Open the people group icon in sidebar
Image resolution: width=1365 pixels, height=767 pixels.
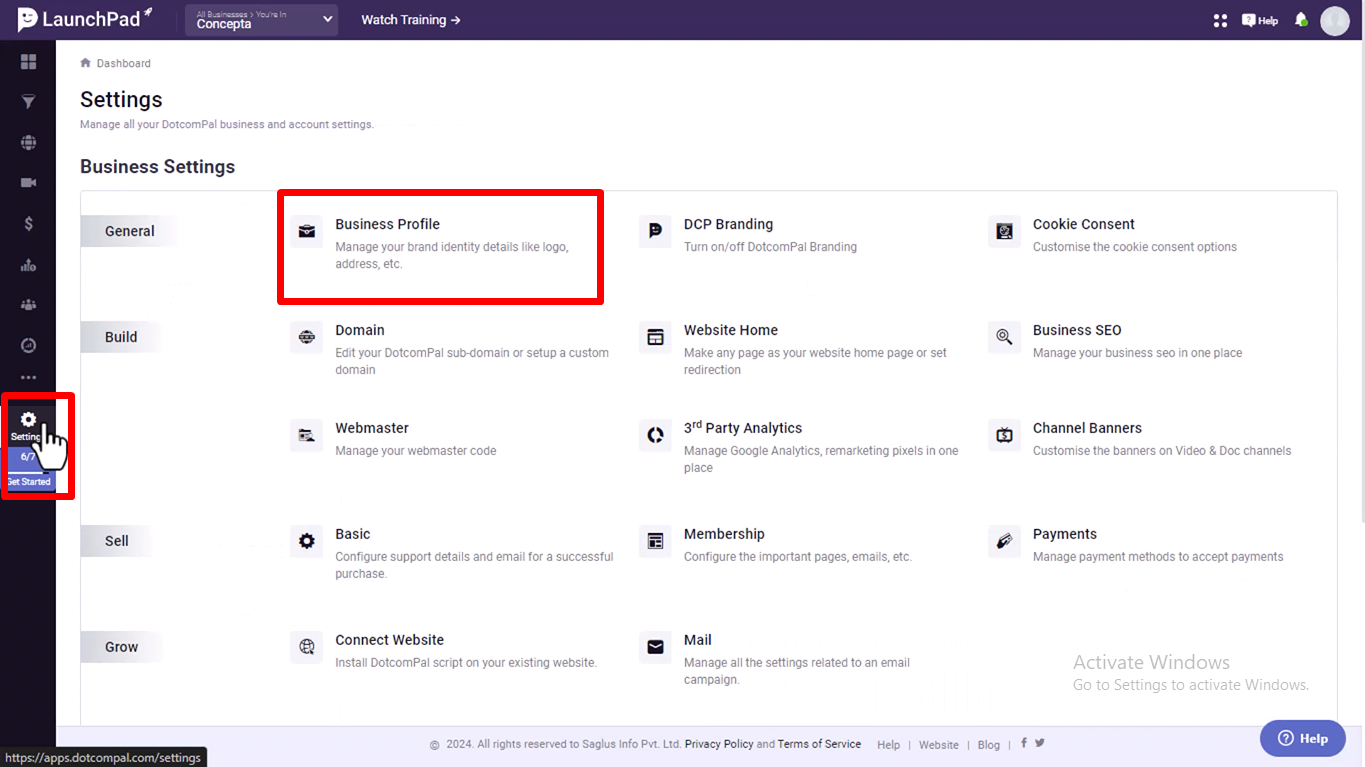pos(28,305)
